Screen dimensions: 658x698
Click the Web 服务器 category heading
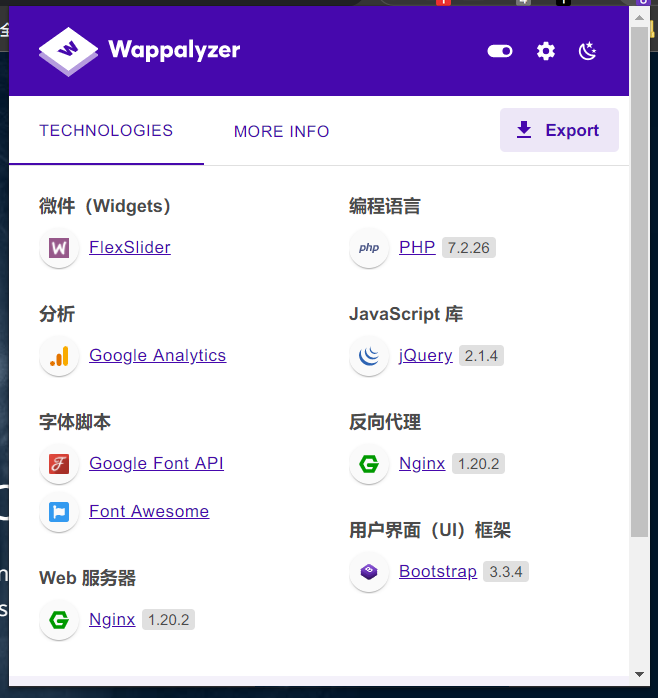pyautogui.click(x=87, y=578)
